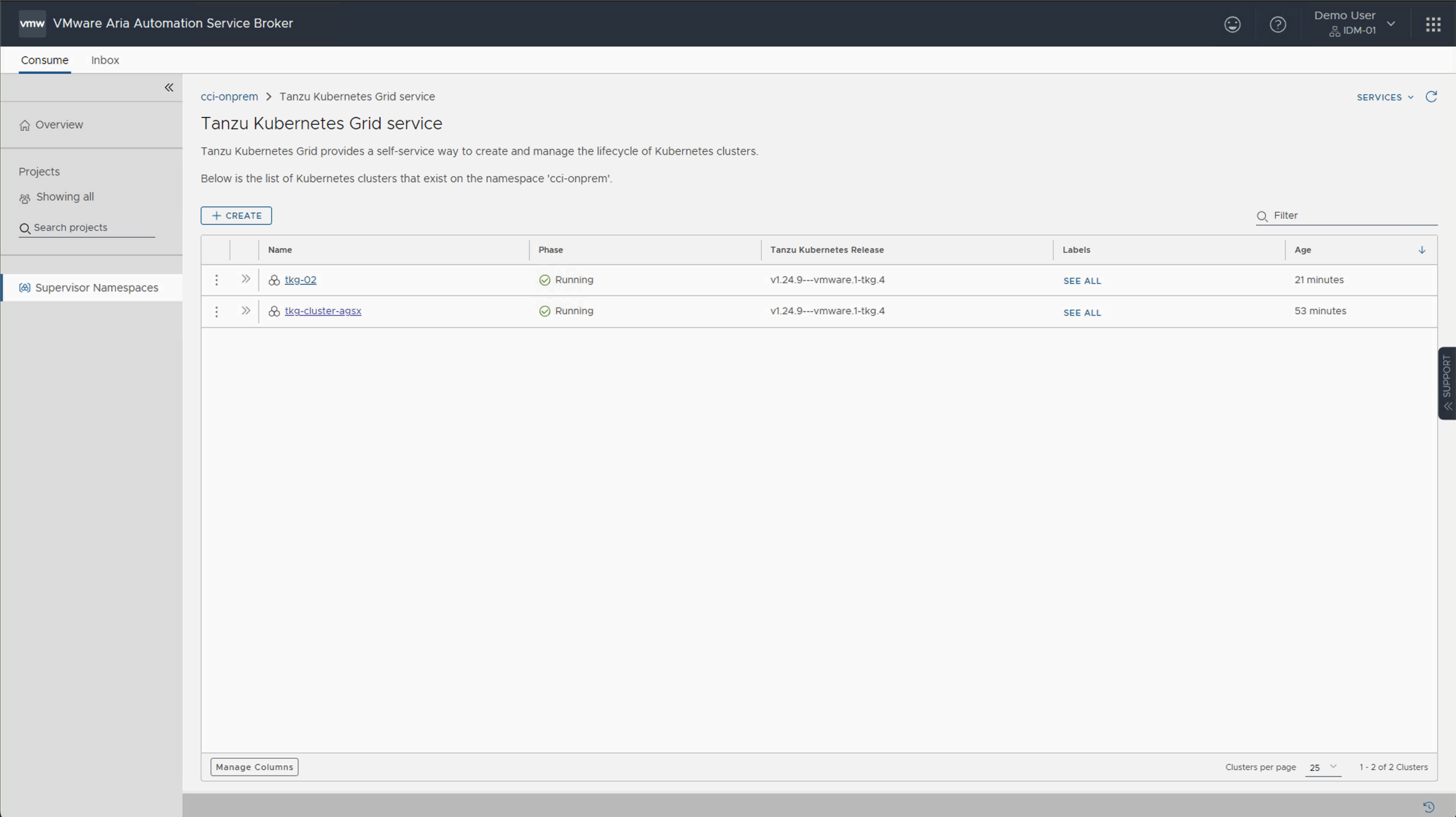Click the Showing all projects icon
The width and height of the screenshot is (1456, 817).
(x=24, y=198)
